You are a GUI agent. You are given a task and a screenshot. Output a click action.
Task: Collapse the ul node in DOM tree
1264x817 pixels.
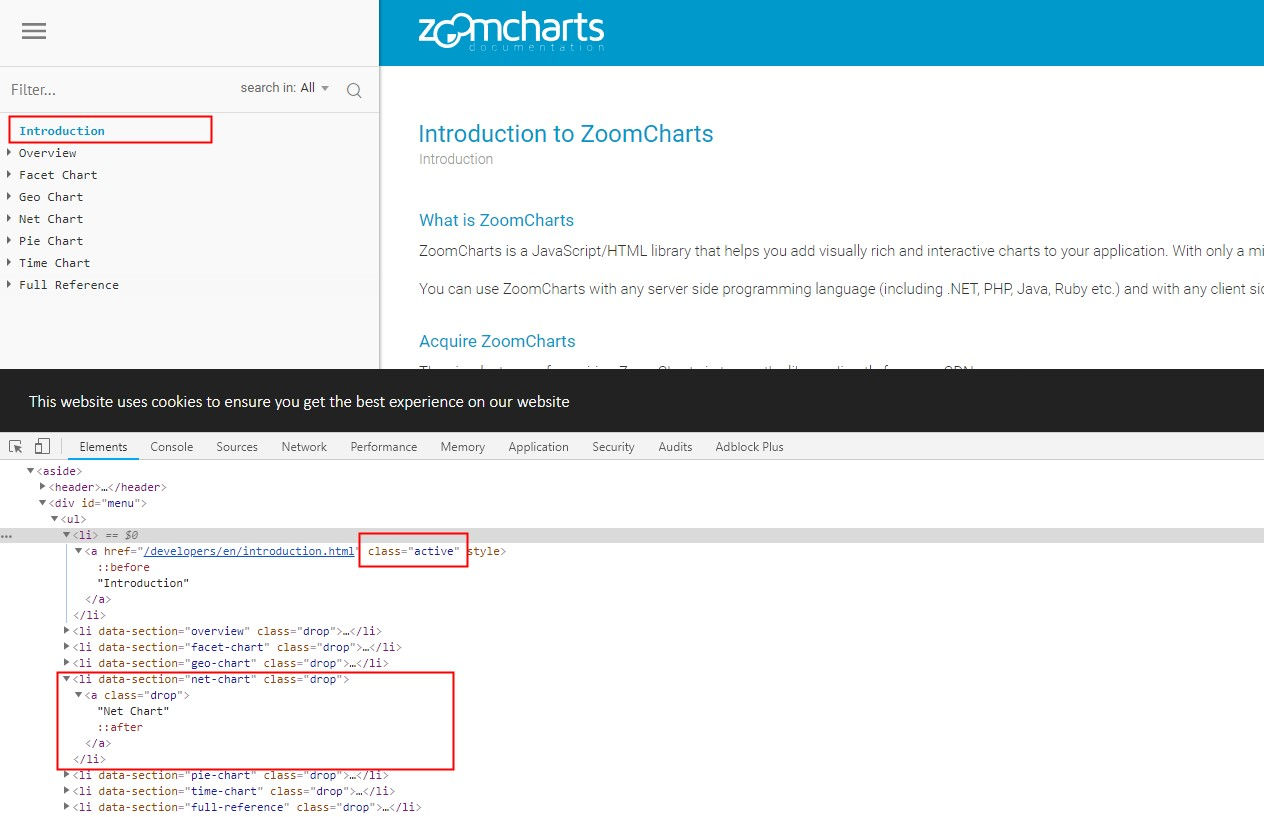tap(55, 519)
